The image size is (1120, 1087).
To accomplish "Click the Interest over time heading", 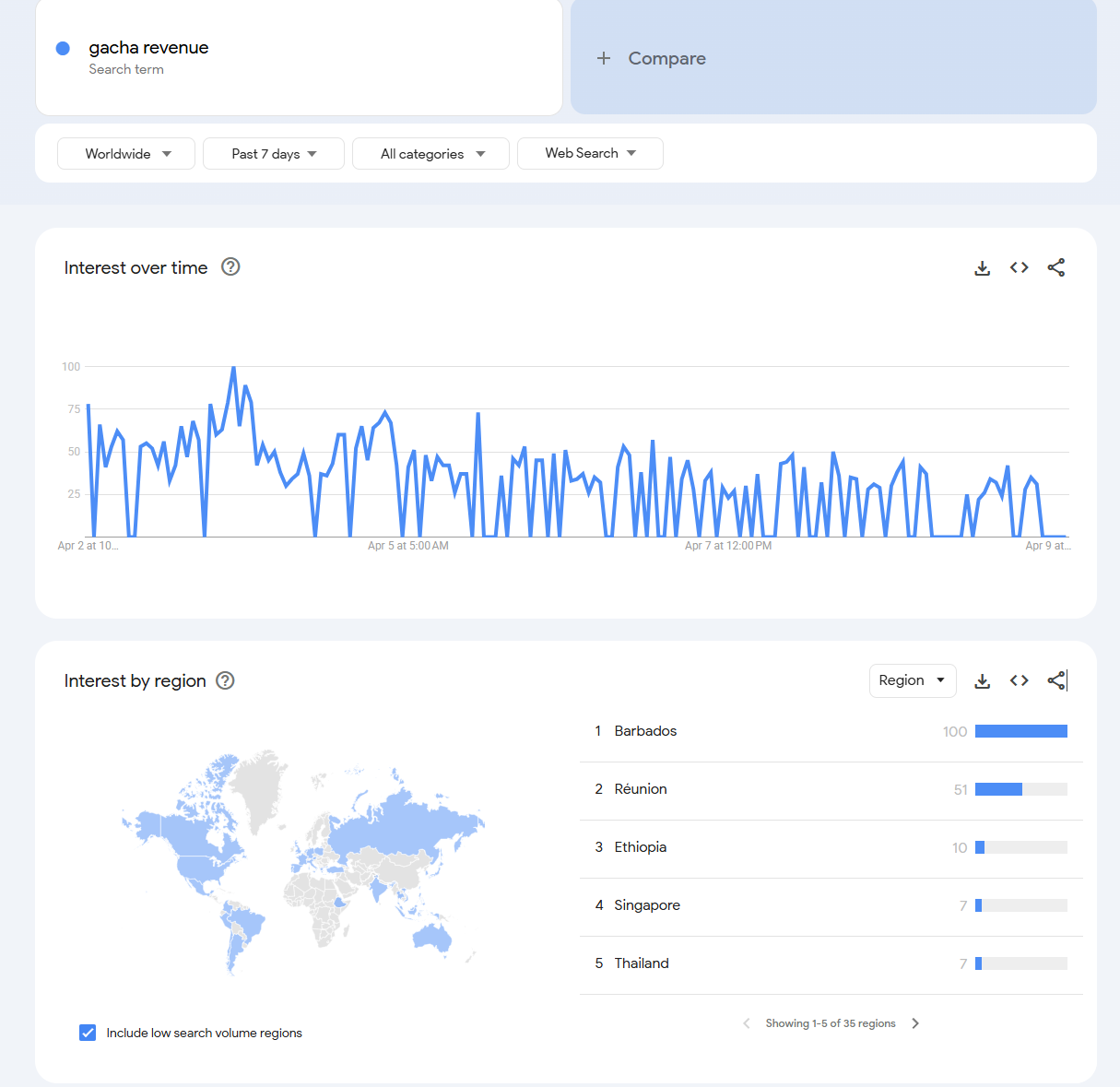I will [x=136, y=267].
